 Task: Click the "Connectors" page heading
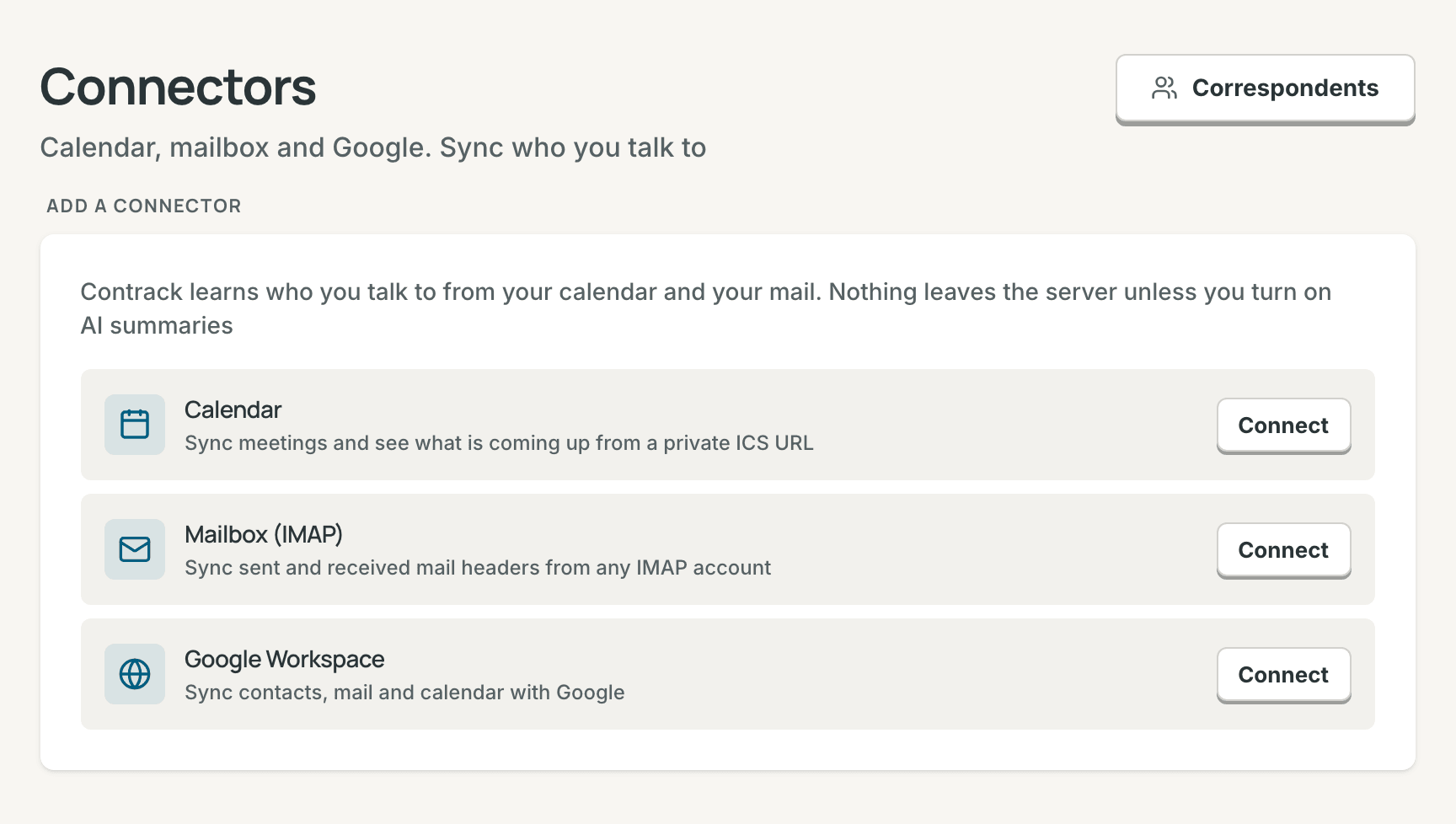click(178, 88)
